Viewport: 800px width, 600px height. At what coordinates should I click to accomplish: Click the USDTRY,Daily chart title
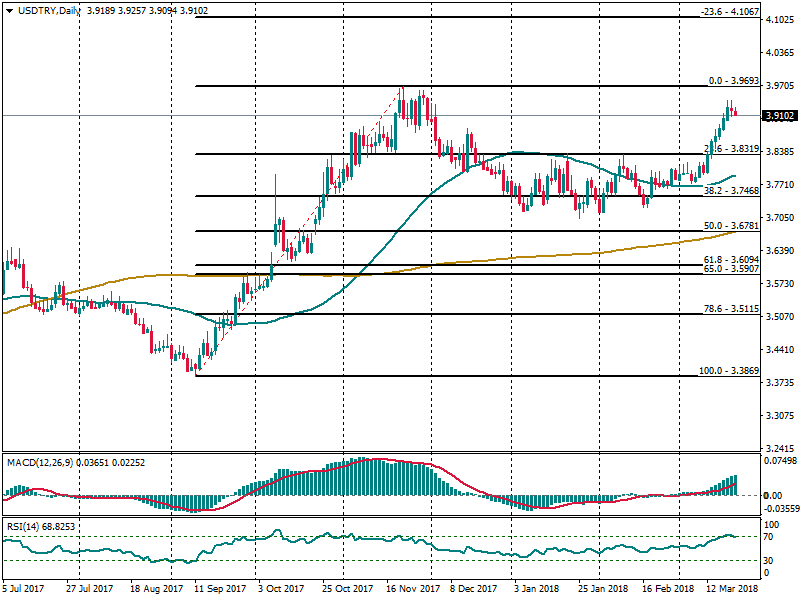click(46, 10)
